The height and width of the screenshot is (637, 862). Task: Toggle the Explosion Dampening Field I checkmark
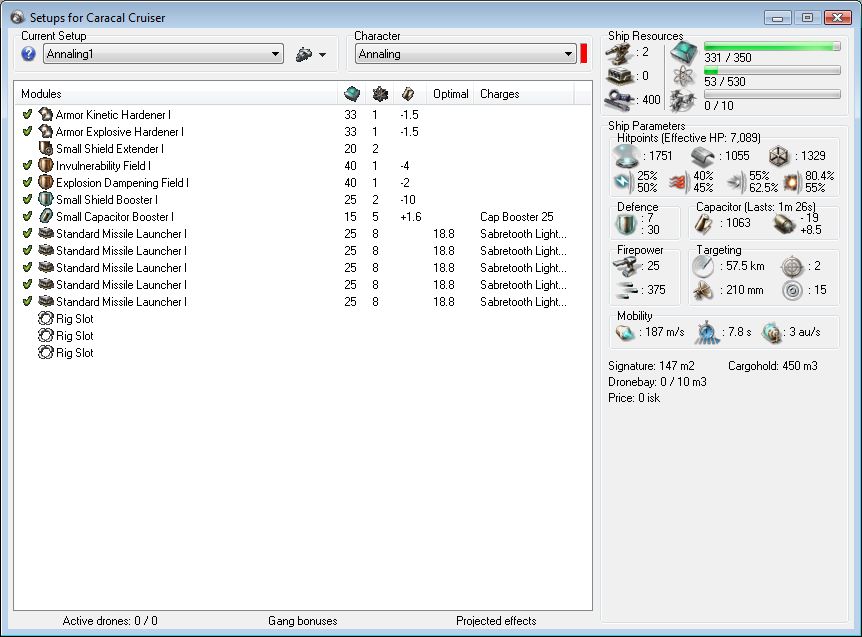pyautogui.click(x=27, y=182)
